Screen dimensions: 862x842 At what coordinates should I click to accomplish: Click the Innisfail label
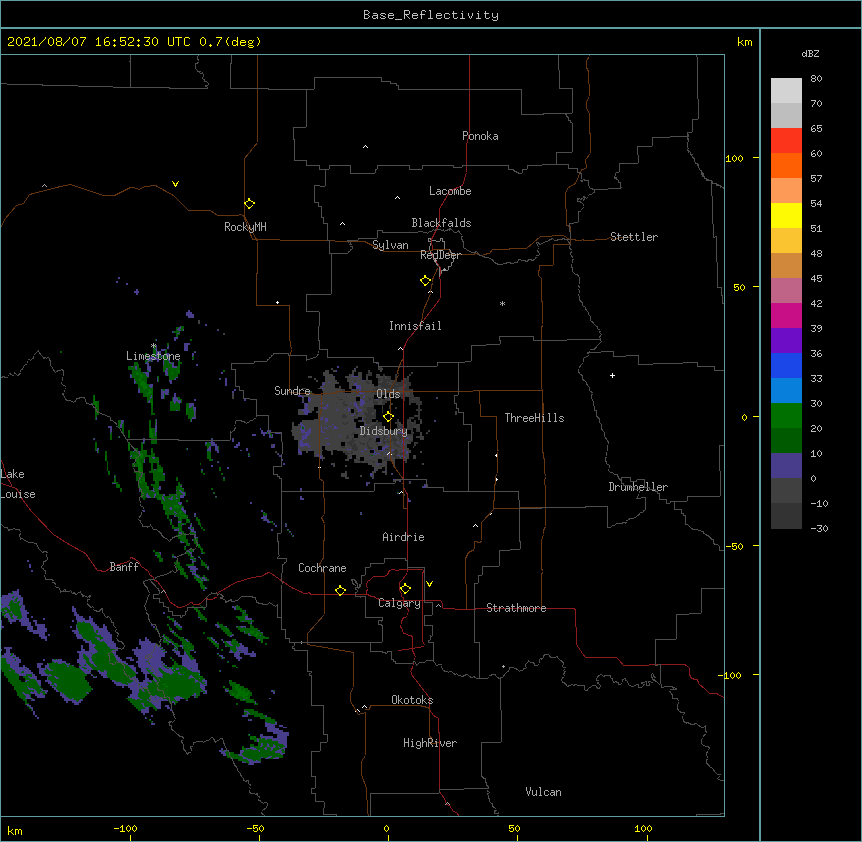click(x=415, y=326)
